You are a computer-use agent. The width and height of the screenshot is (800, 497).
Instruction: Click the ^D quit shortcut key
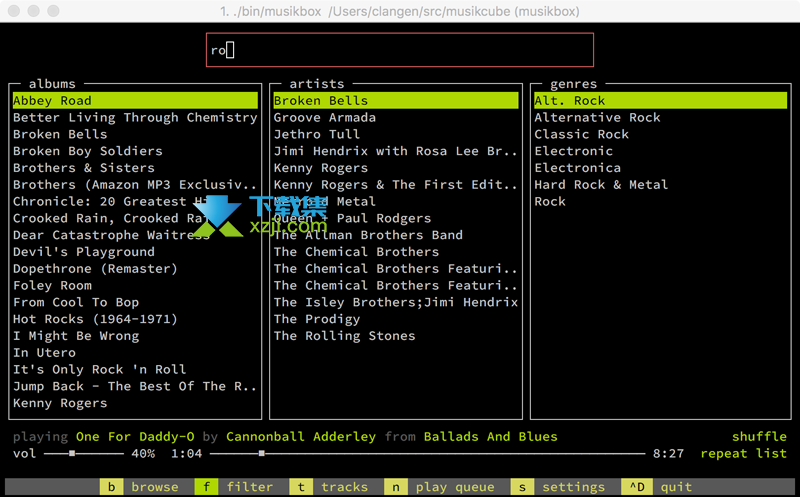pyautogui.click(x=637, y=487)
